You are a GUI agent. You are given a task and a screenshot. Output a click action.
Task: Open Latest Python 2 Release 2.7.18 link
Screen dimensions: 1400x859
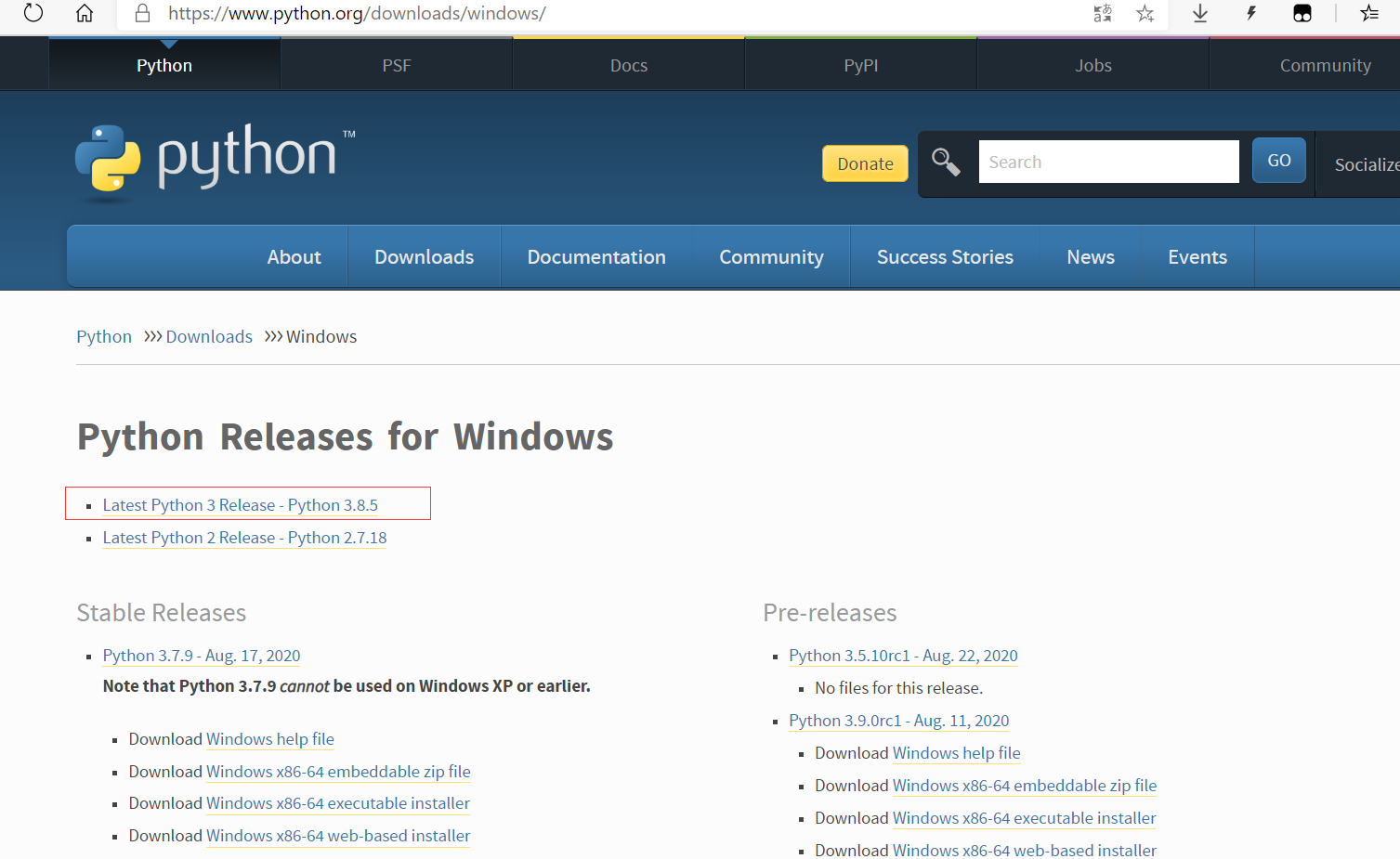tap(244, 538)
